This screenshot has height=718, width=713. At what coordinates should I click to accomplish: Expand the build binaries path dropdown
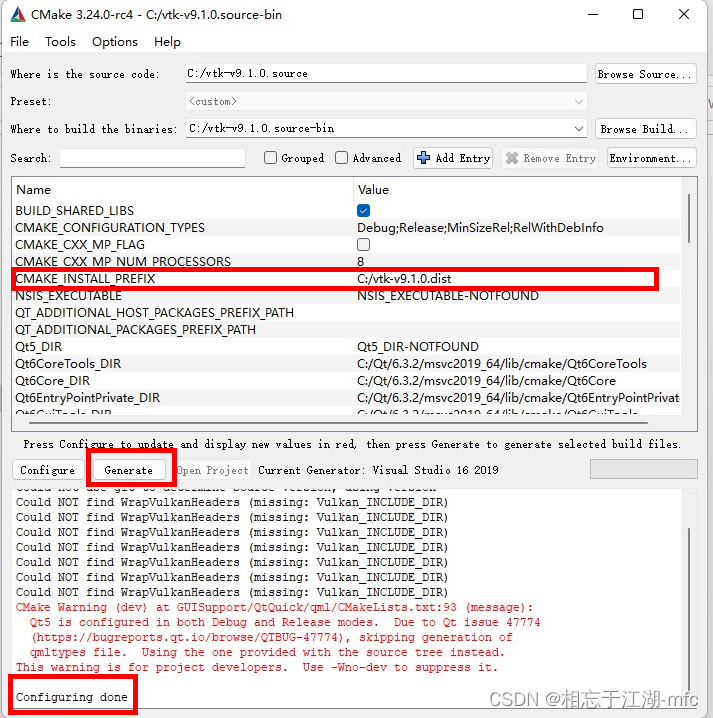click(579, 129)
